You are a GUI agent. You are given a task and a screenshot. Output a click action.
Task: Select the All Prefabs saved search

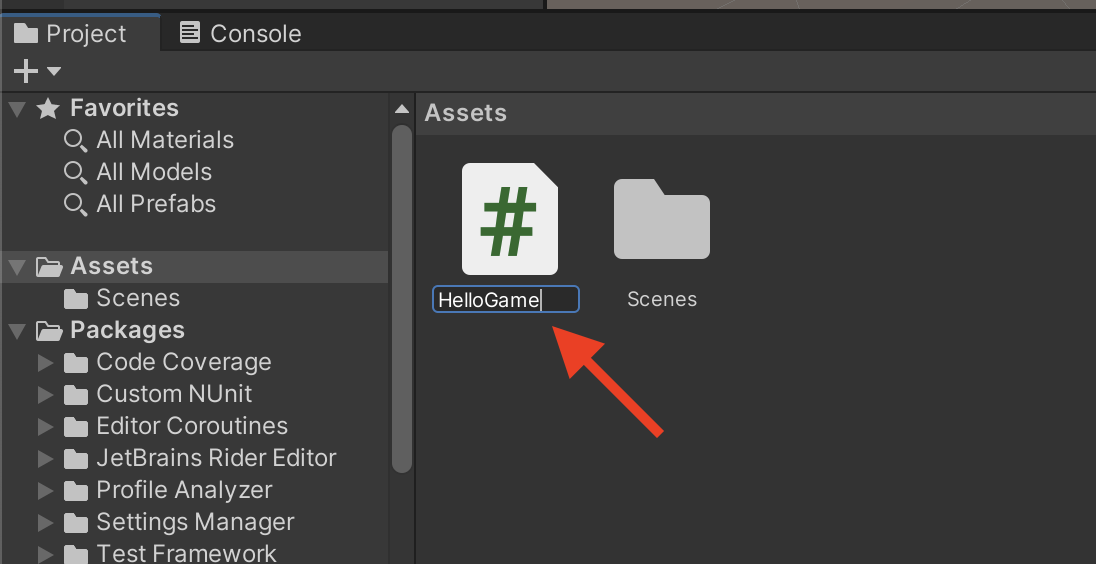156,204
